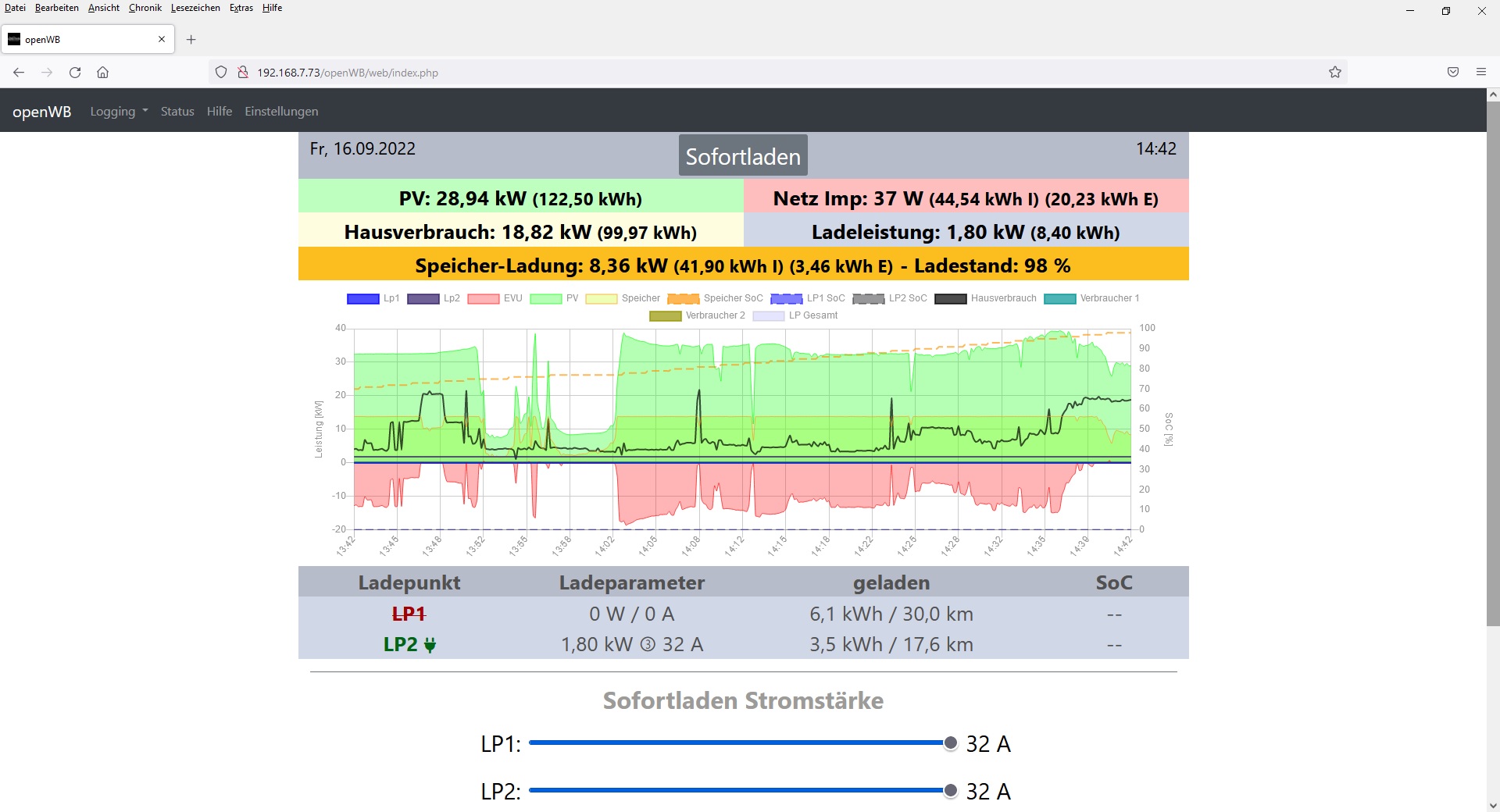Click the shield tracking protection icon
The height and width of the screenshot is (812, 1500).
click(x=221, y=73)
